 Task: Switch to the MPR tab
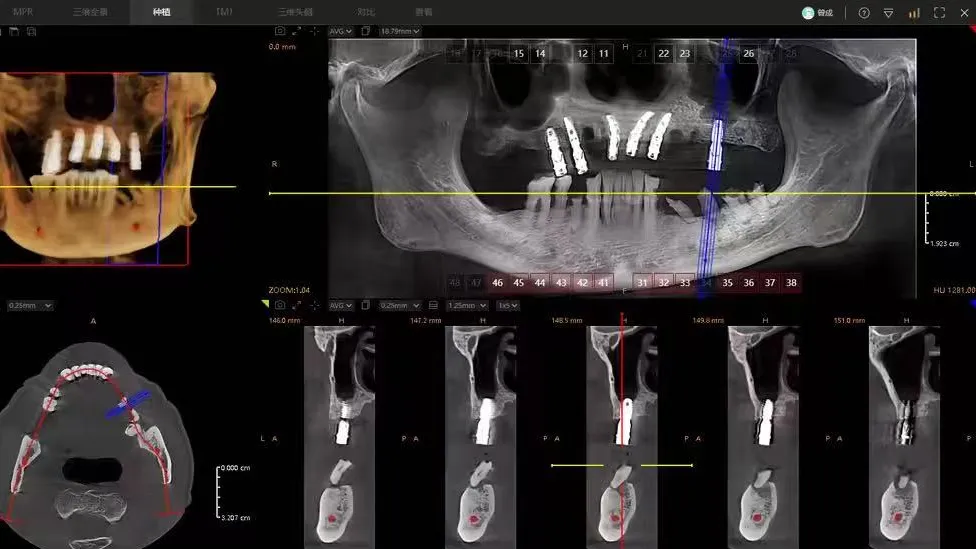(24, 12)
